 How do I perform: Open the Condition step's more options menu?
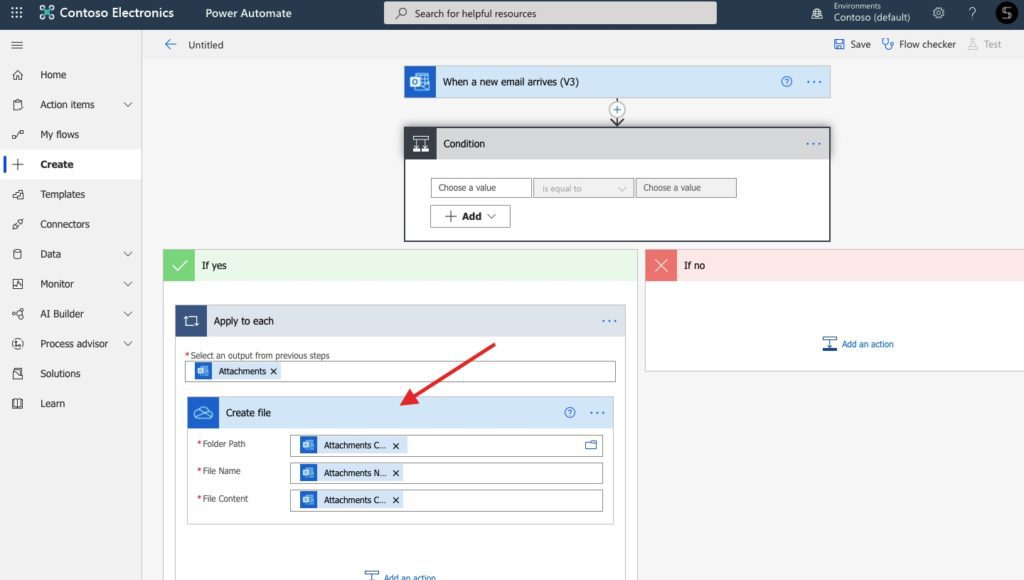click(813, 144)
